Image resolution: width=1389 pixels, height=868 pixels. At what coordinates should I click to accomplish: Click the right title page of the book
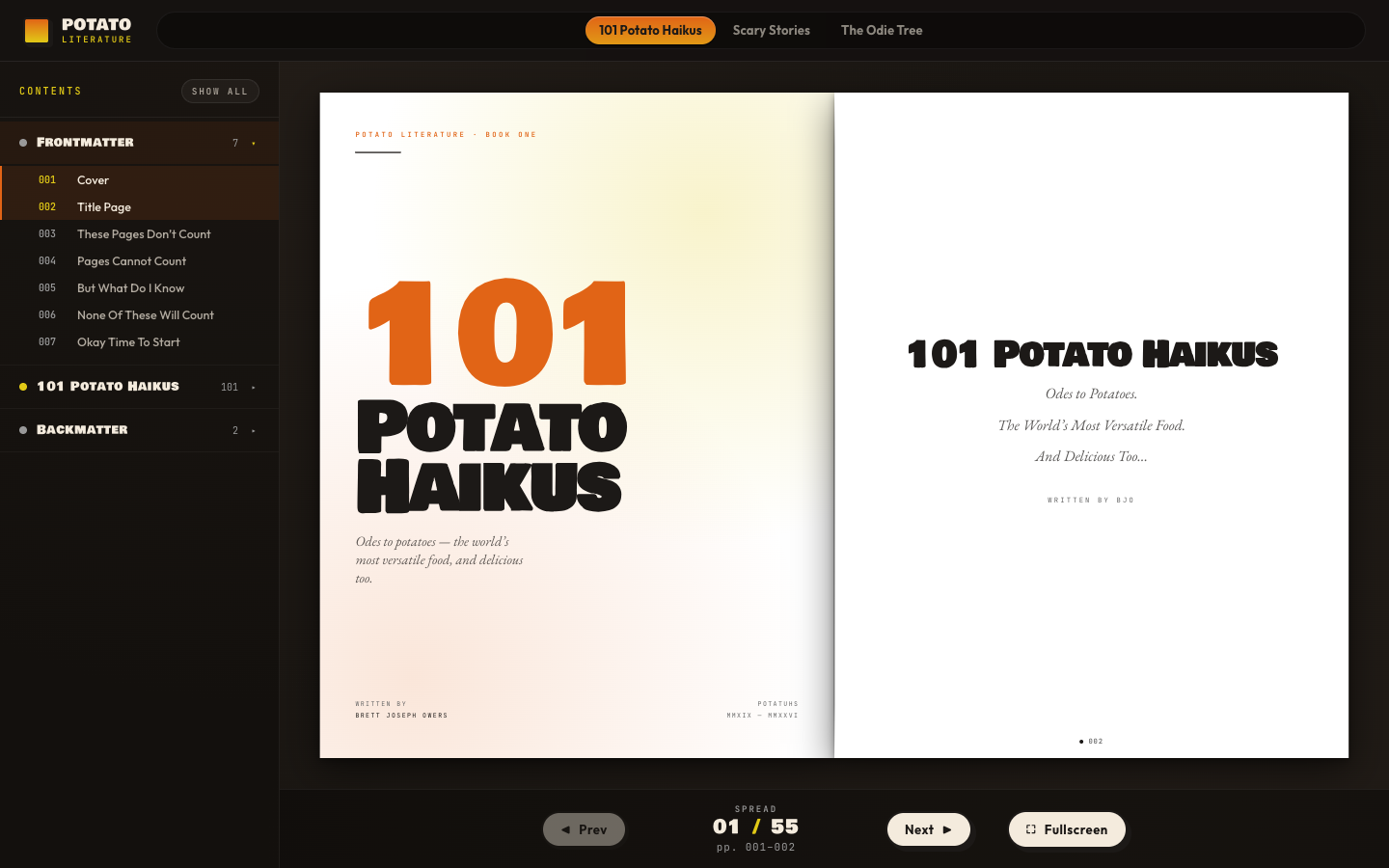(x=1091, y=425)
